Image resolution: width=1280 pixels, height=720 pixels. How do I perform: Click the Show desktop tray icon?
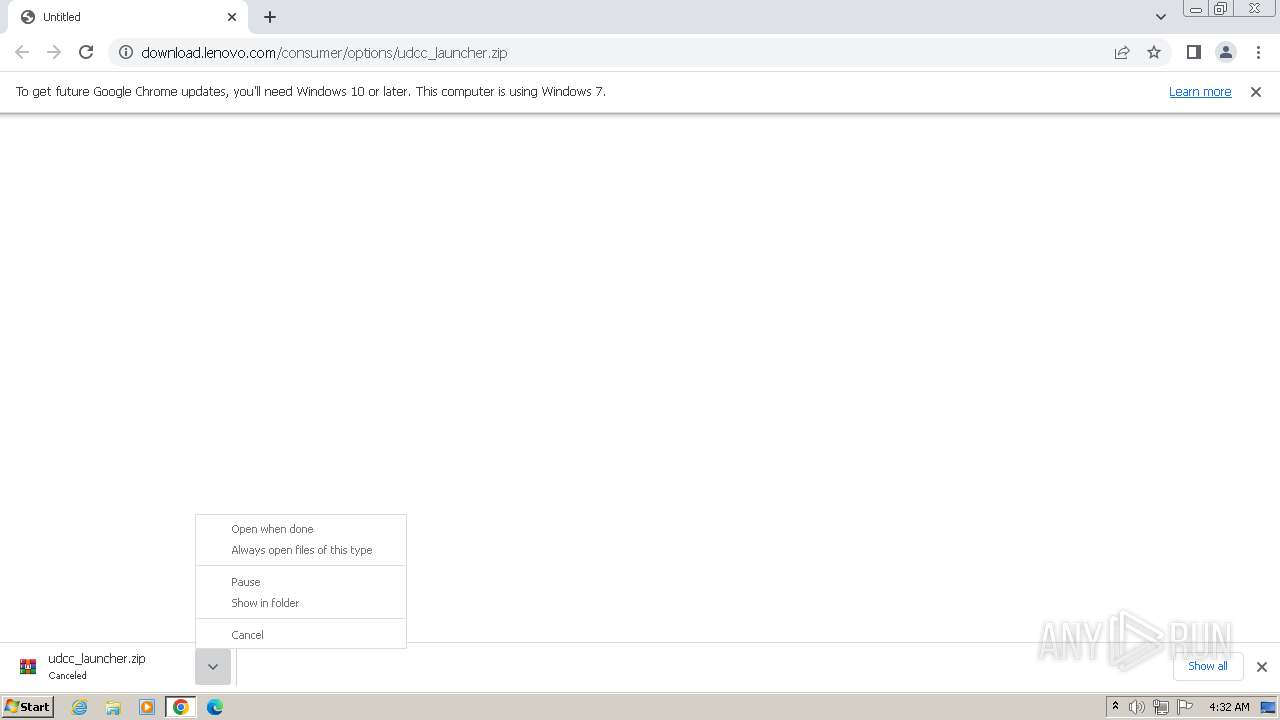pos(1268,707)
